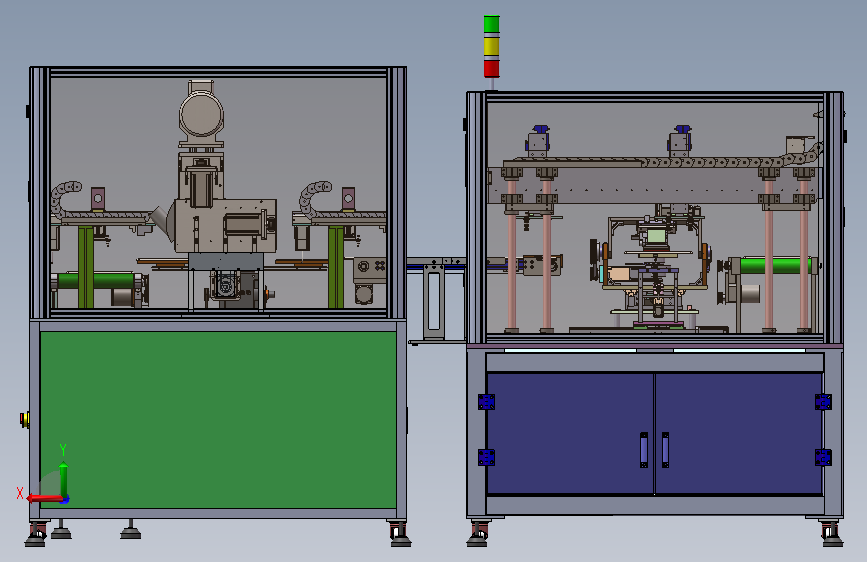Select the right blue cabinet door

[x=739, y=433]
